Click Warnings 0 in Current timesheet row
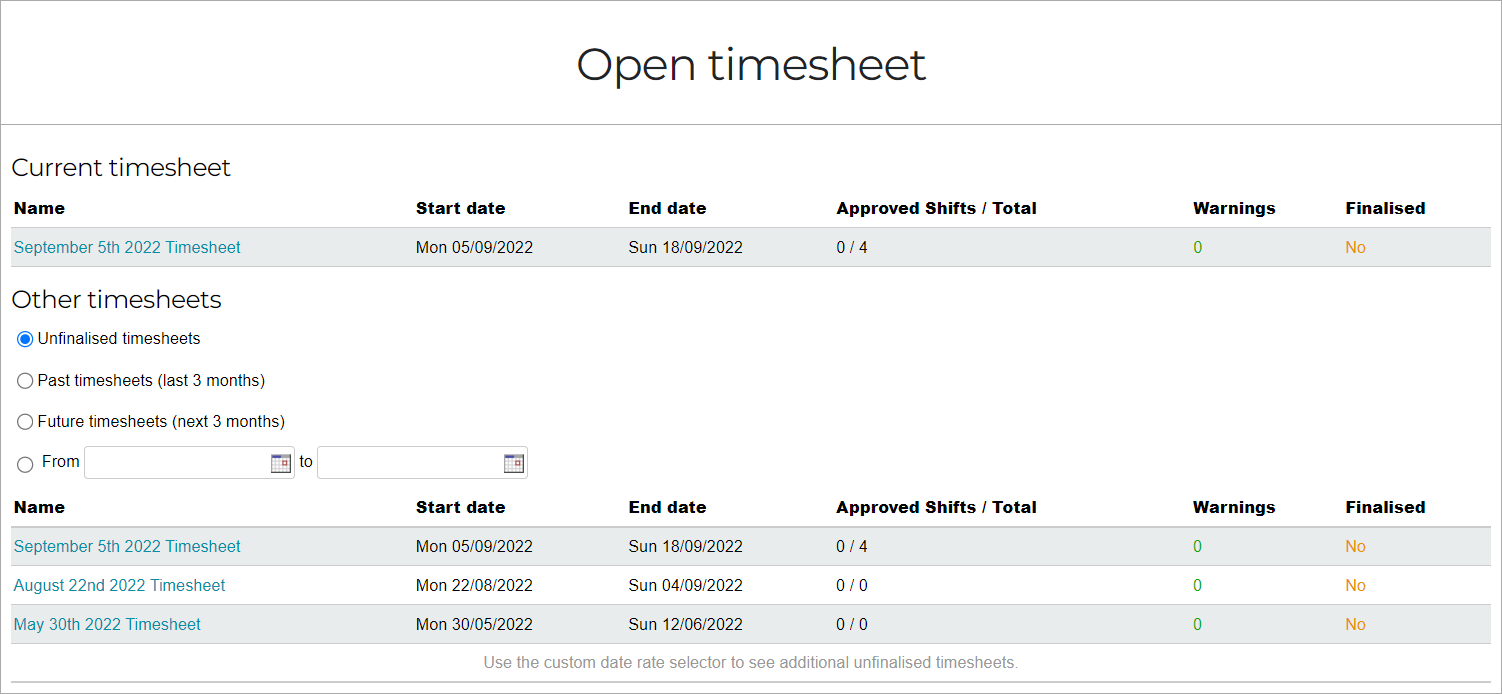The height and width of the screenshot is (694, 1502). pyautogui.click(x=1197, y=247)
